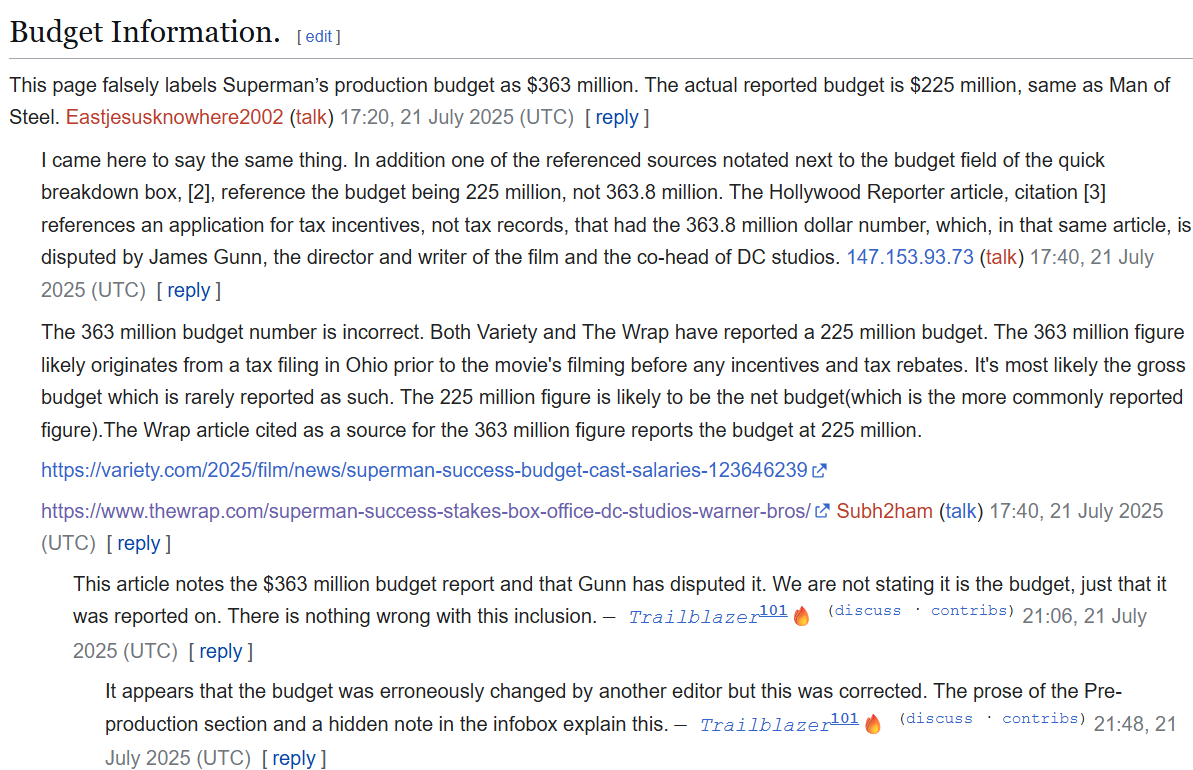1193x770 pixels.
Task: Click the external link icon after variety.com URL
Action: [819, 471]
